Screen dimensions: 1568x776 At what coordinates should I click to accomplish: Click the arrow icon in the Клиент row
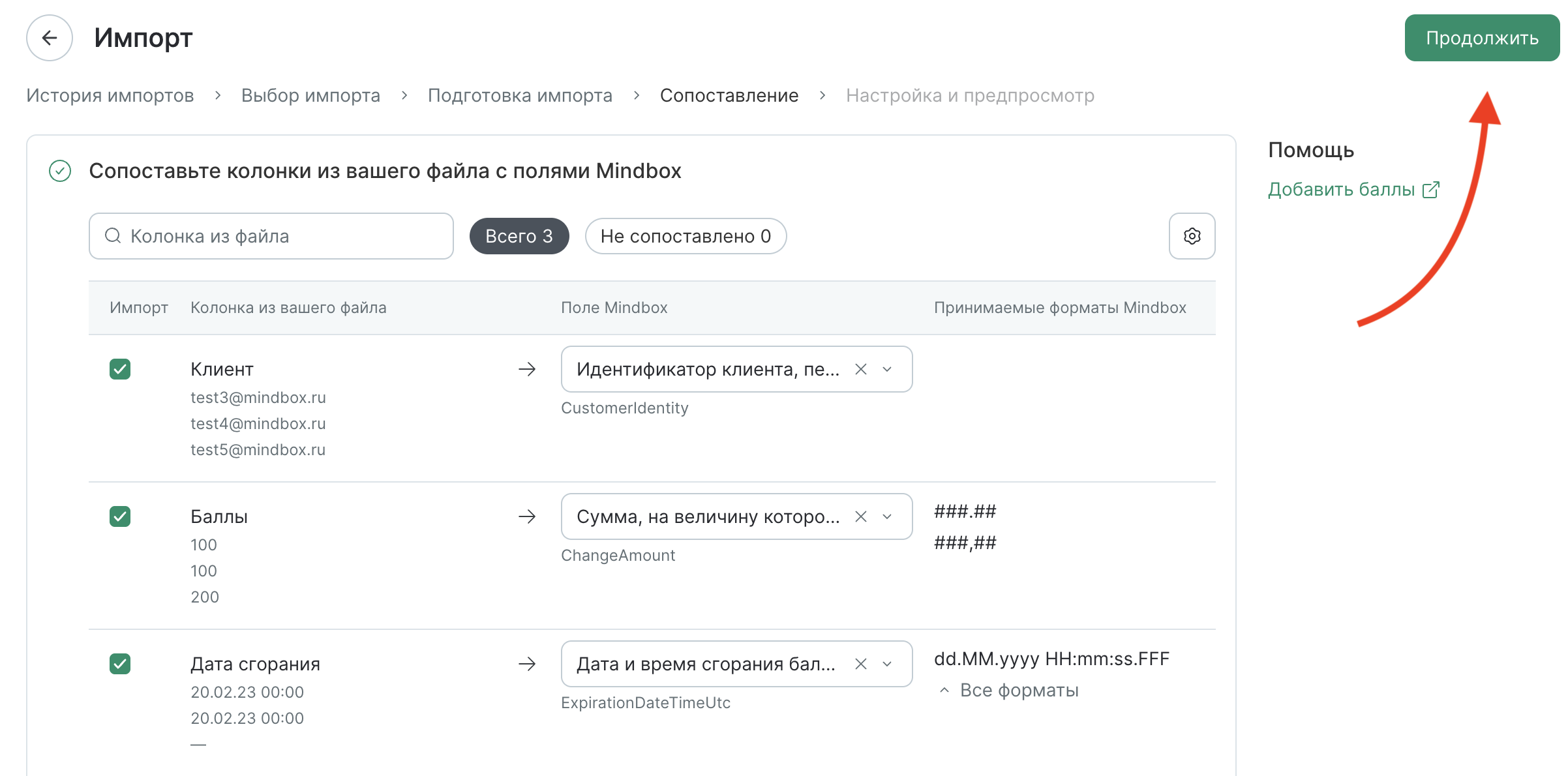(x=527, y=369)
